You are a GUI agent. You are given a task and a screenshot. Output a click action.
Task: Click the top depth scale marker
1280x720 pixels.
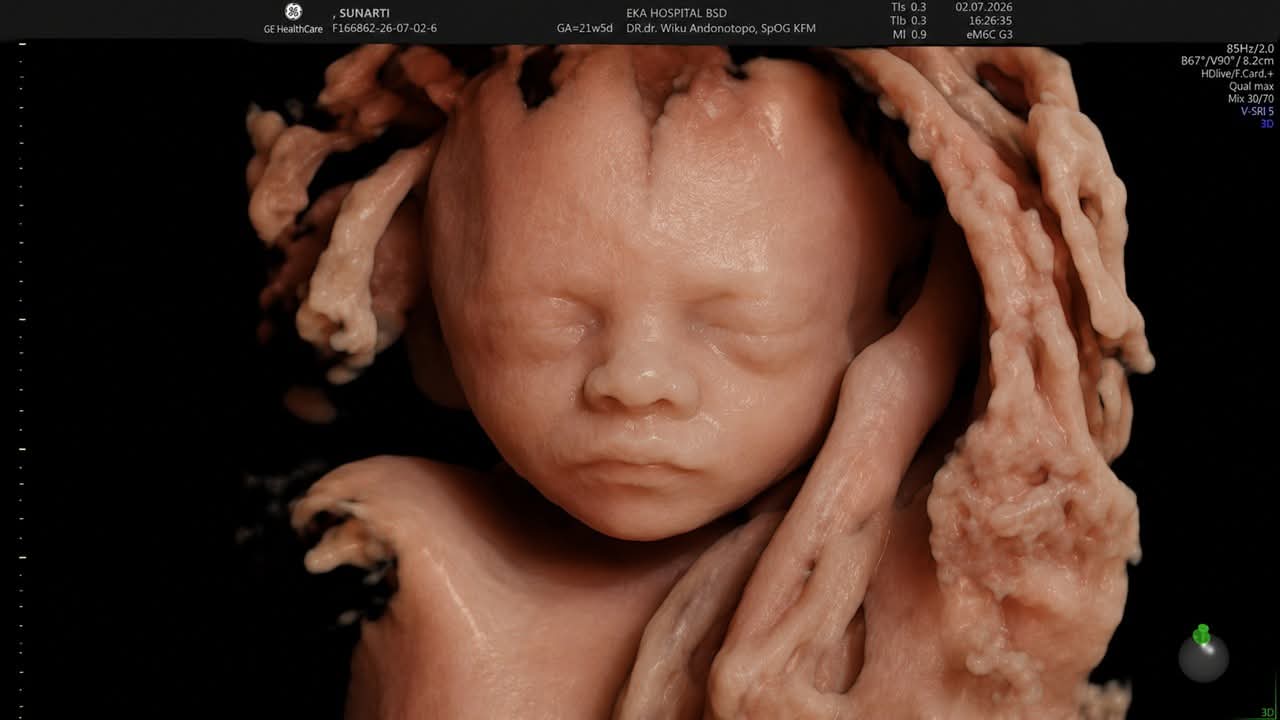(x=22, y=44)
